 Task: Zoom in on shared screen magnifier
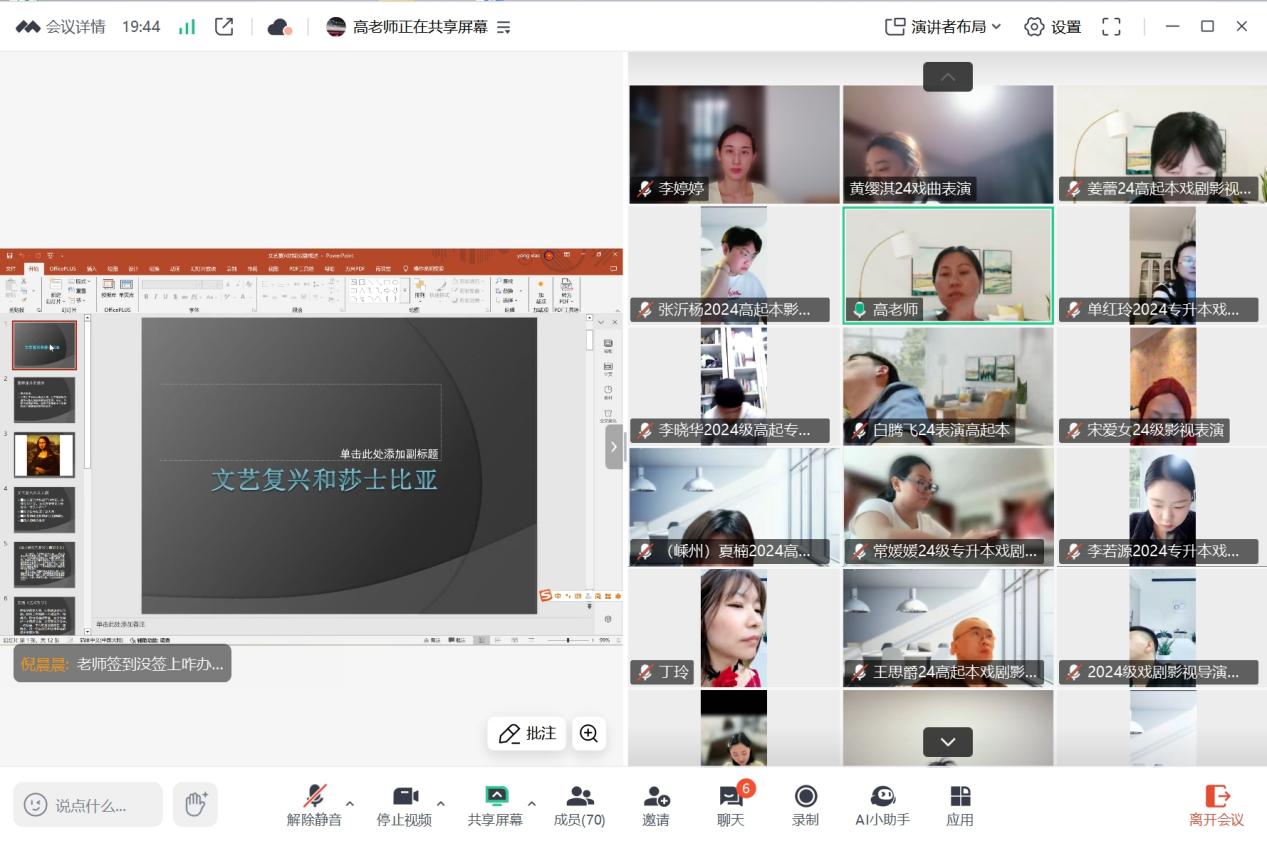click(589, 733)
